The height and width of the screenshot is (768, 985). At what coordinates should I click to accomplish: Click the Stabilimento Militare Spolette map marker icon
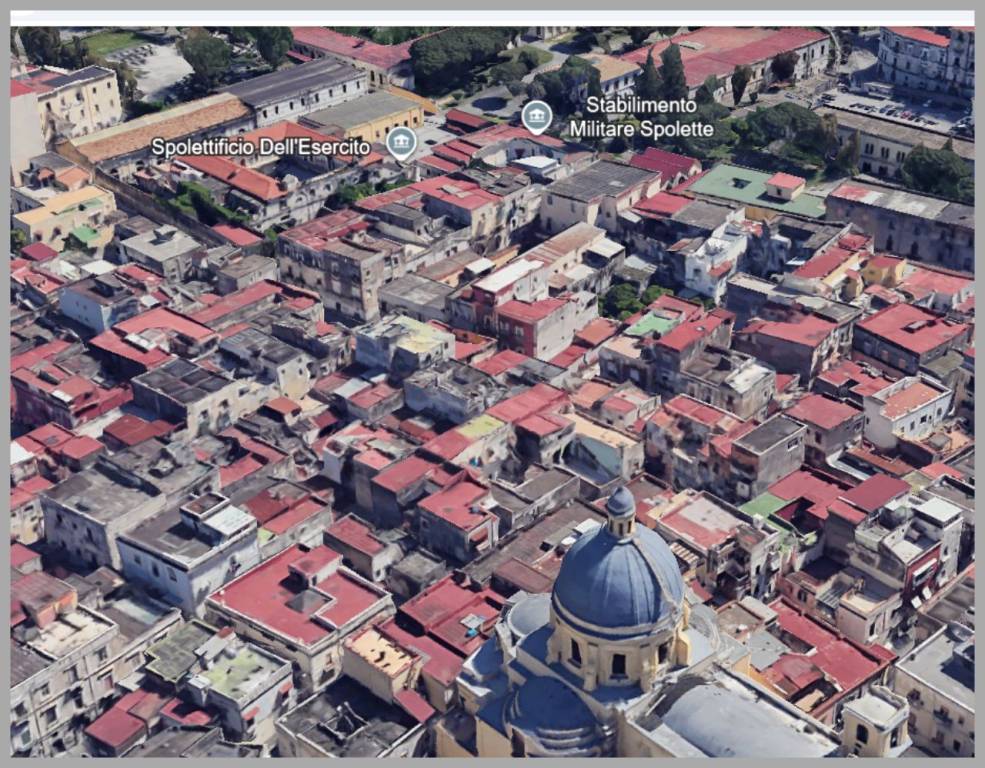pos(537,117)
